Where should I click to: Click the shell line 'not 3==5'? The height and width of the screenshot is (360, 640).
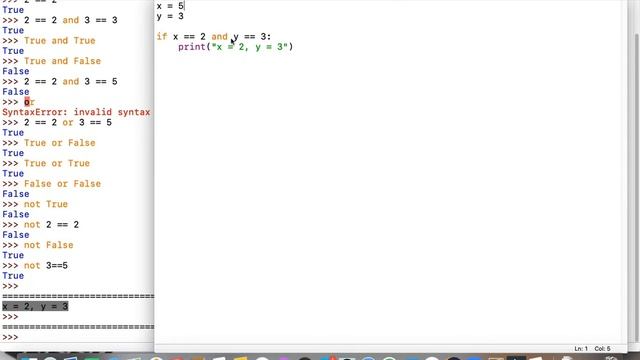point(46,265)
